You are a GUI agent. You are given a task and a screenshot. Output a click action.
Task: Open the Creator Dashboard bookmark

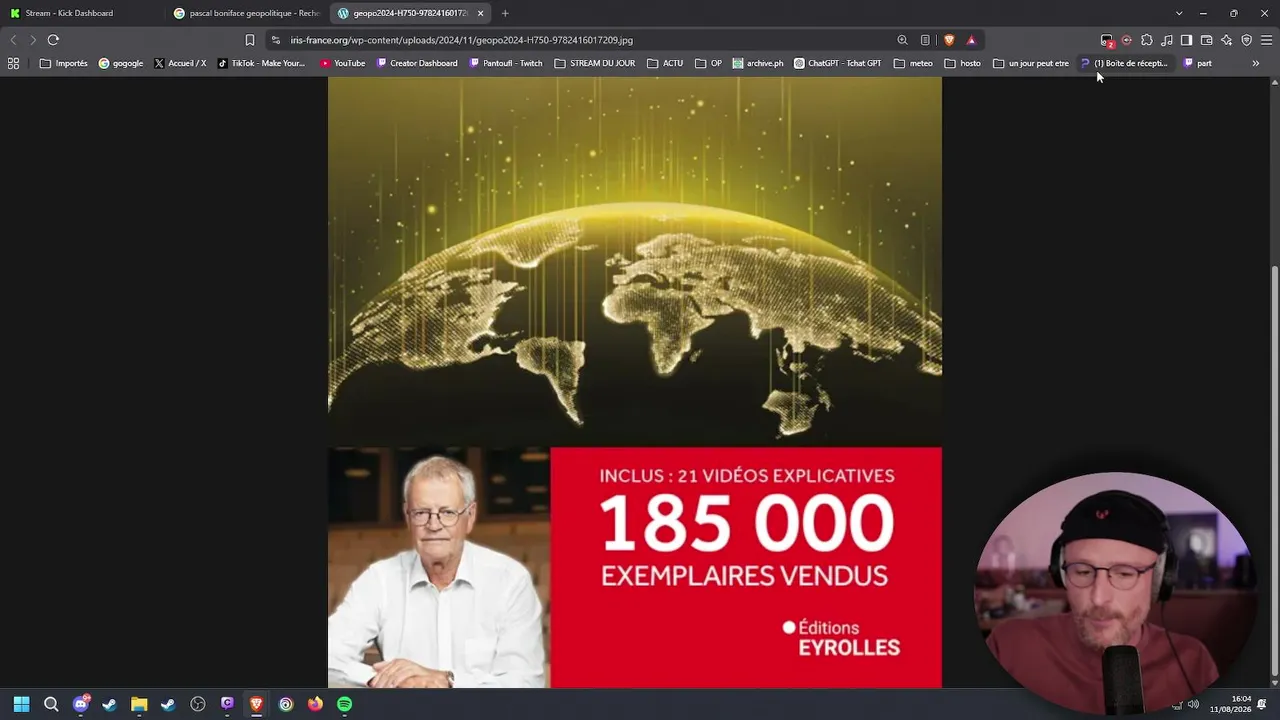tap(417, 63)
